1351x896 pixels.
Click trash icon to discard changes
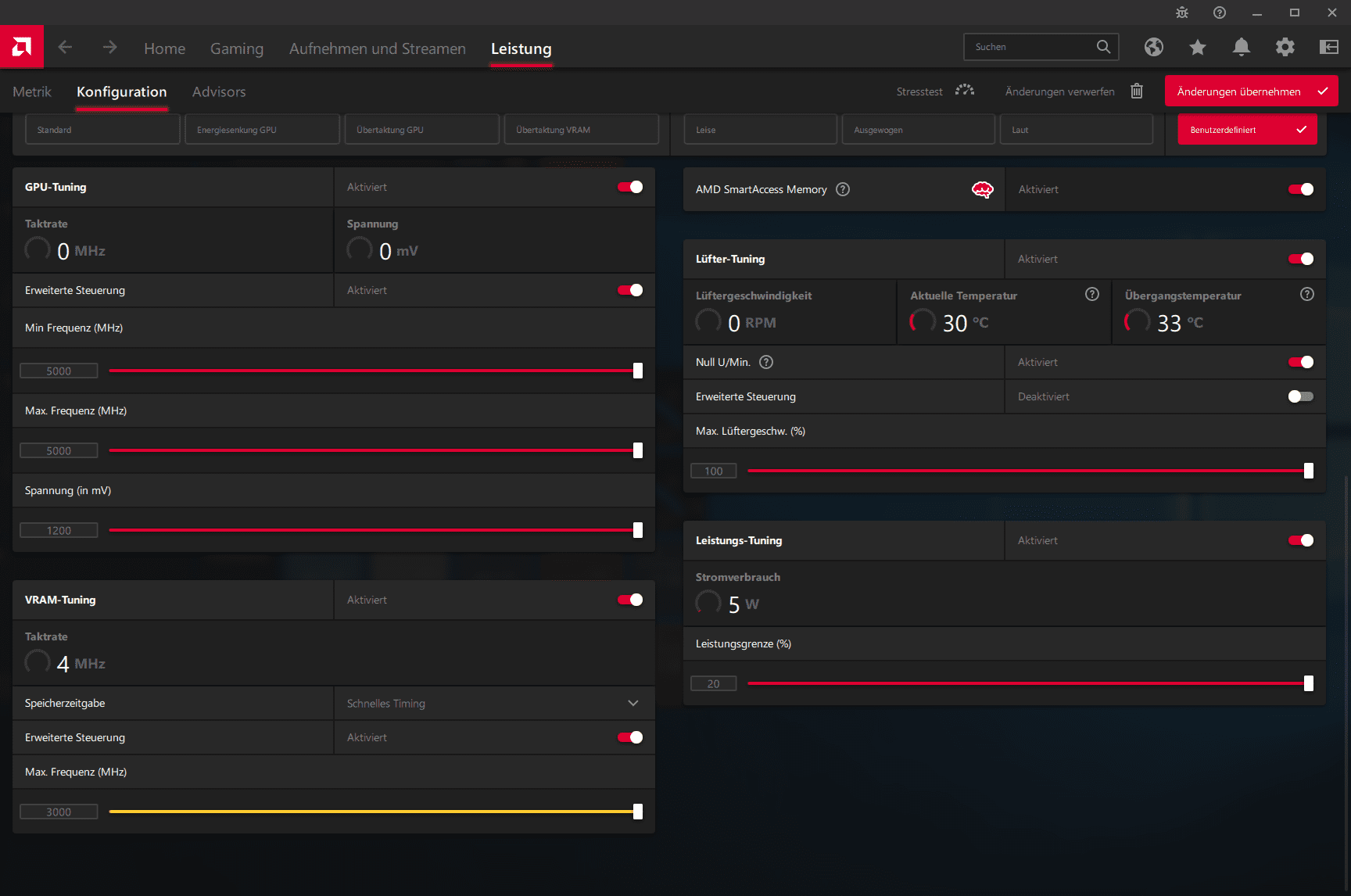click(x=1137, y=91)
